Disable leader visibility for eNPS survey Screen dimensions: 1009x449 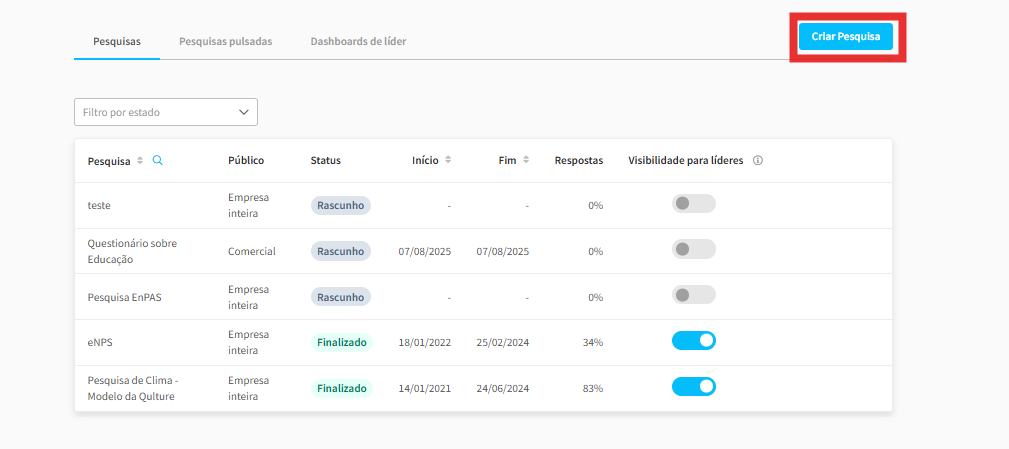click(694, 341)
